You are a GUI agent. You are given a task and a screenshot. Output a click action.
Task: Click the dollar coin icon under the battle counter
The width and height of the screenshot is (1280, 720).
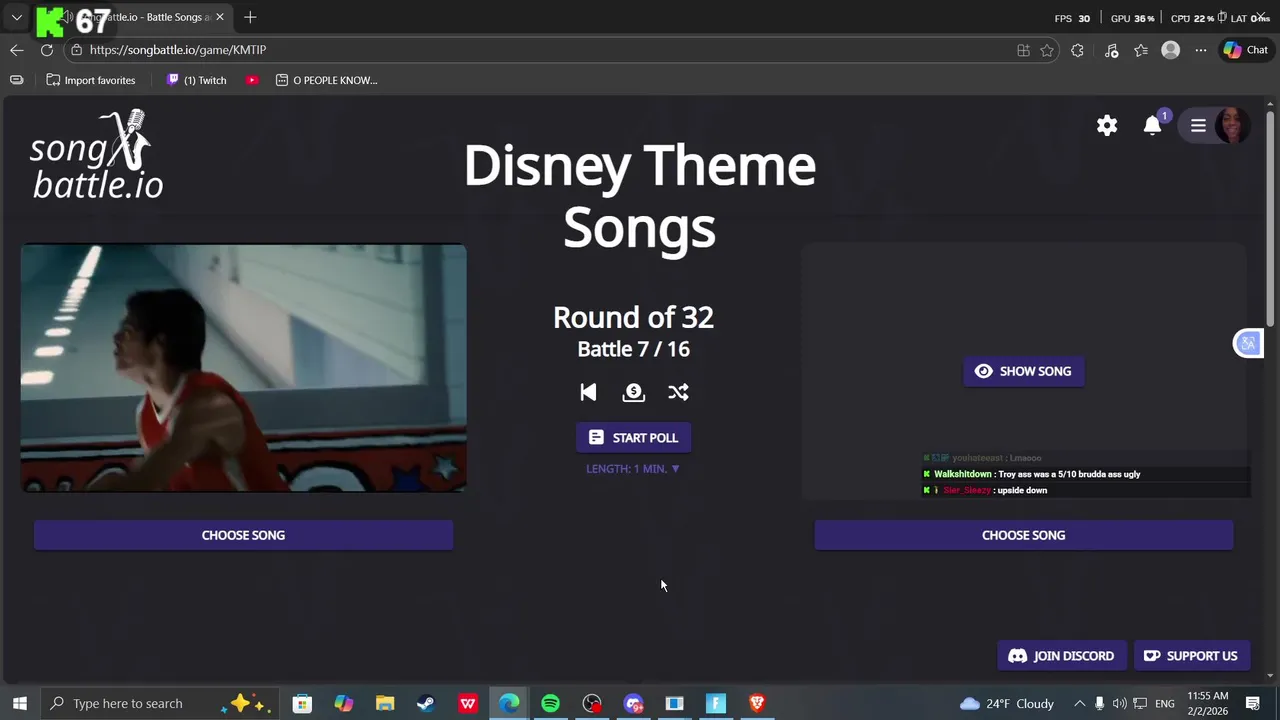pyautogui.click(x=633, y=392)
